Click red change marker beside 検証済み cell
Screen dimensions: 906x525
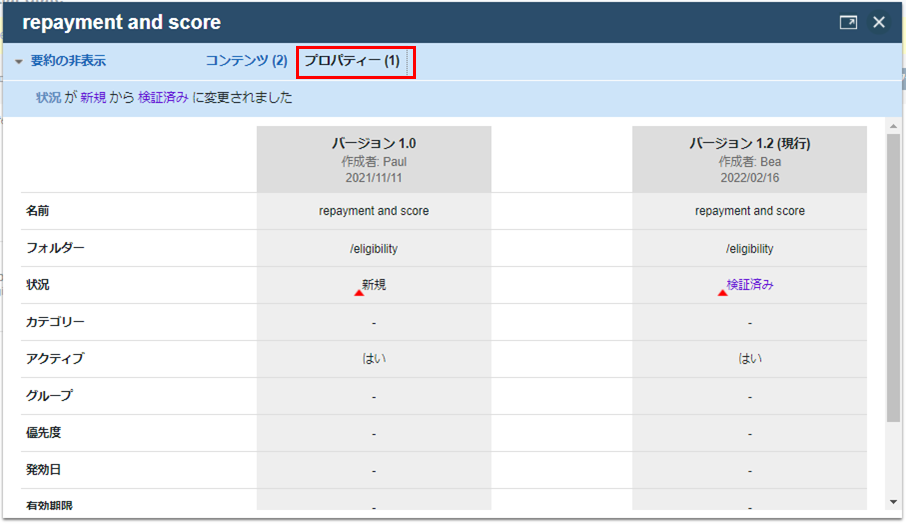tap(722, 293)
